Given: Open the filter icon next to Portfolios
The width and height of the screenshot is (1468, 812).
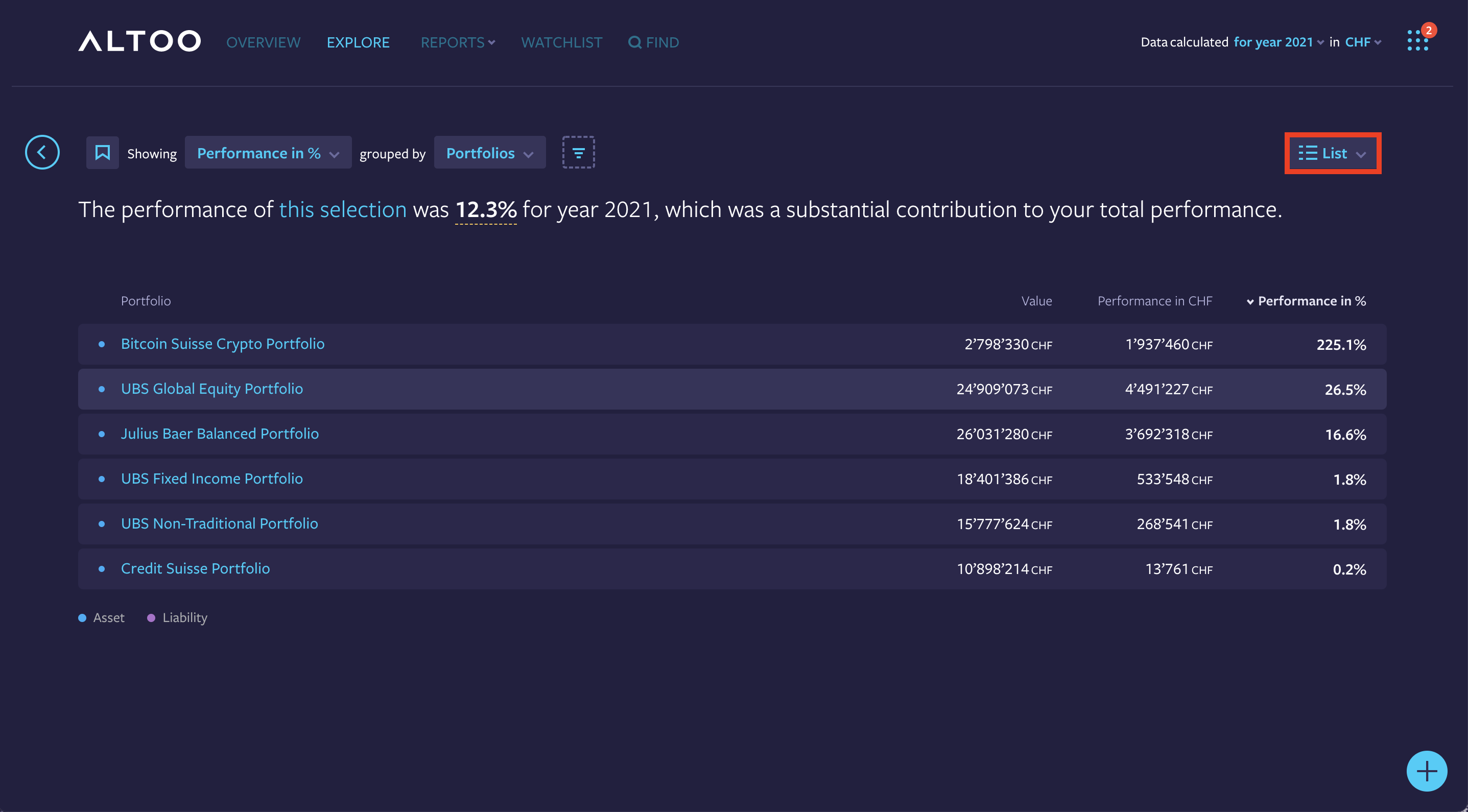Looking at the screenshot, I should [578, 152].
